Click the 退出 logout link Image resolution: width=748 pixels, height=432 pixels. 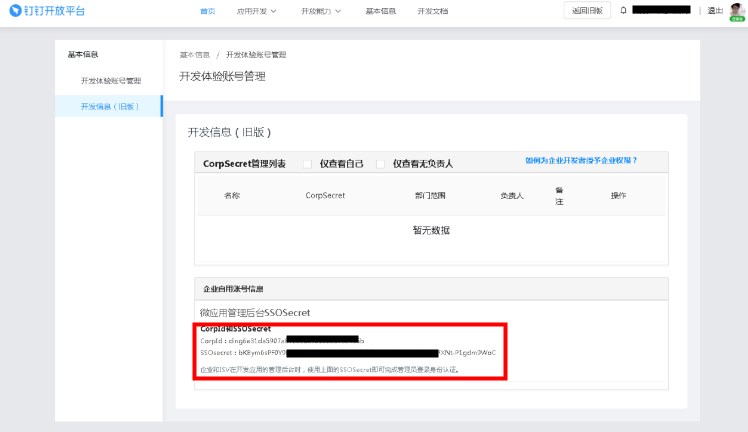pyautogui.click(x=715, y=11)
